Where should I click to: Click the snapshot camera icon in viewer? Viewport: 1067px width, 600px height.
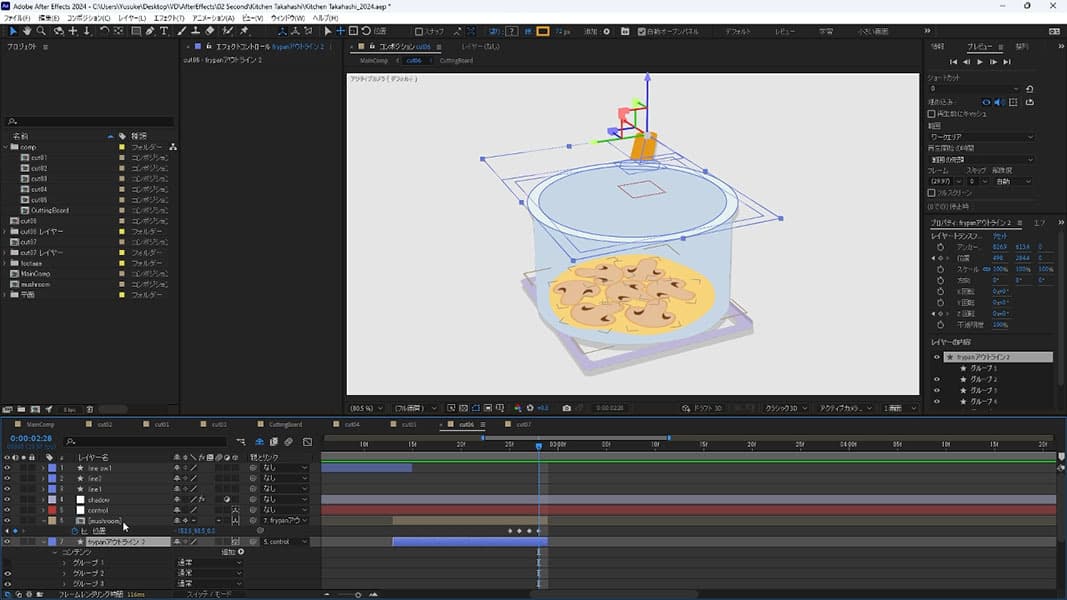(567, 408)
